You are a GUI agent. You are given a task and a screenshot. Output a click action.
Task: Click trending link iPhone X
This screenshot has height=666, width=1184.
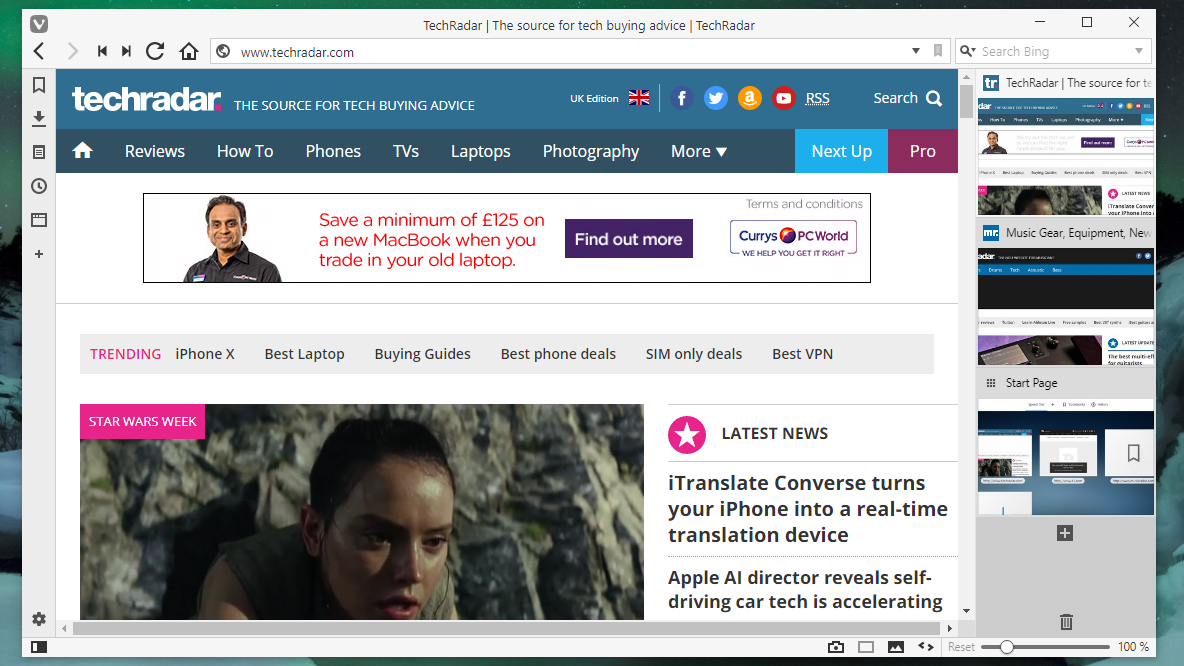tap(205, 354)
